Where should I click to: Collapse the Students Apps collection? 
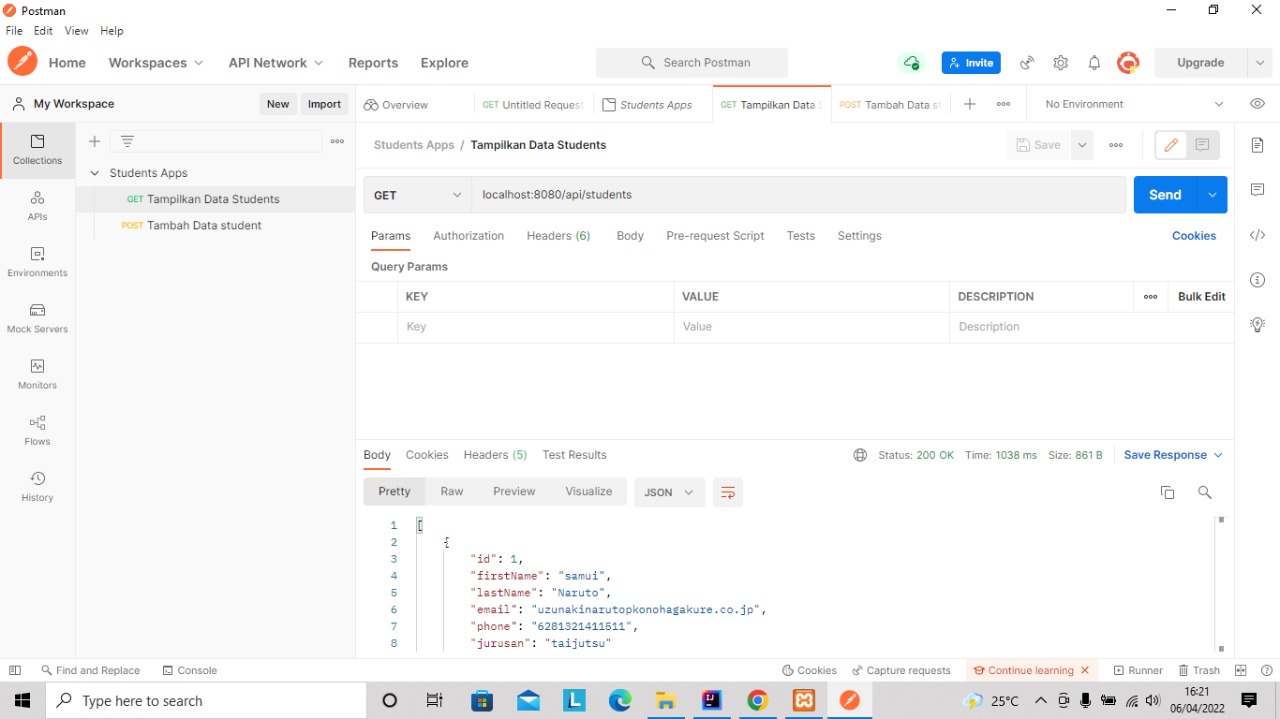click(93, 172)
